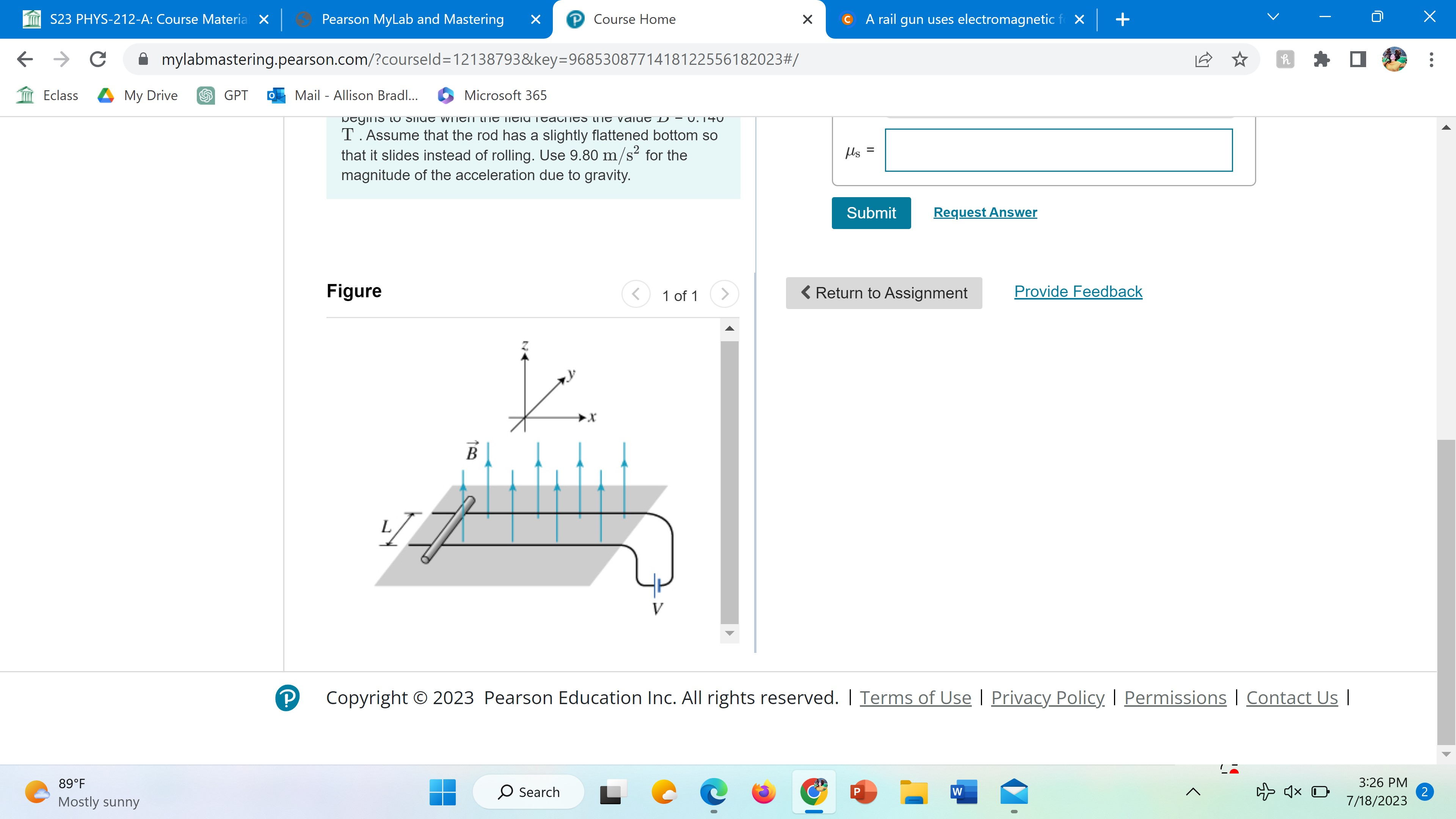Open the tab search dropdown chevron

click(1273, 17)
